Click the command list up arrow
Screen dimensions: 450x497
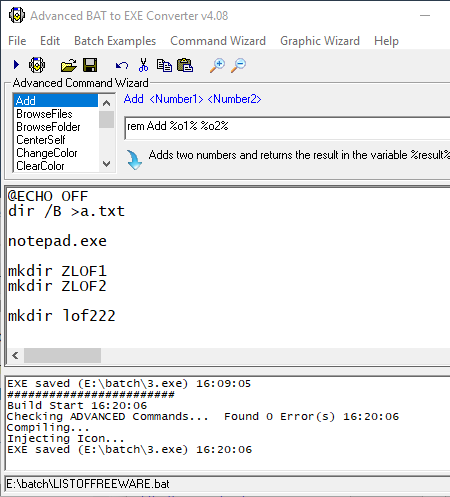[107, 103]
